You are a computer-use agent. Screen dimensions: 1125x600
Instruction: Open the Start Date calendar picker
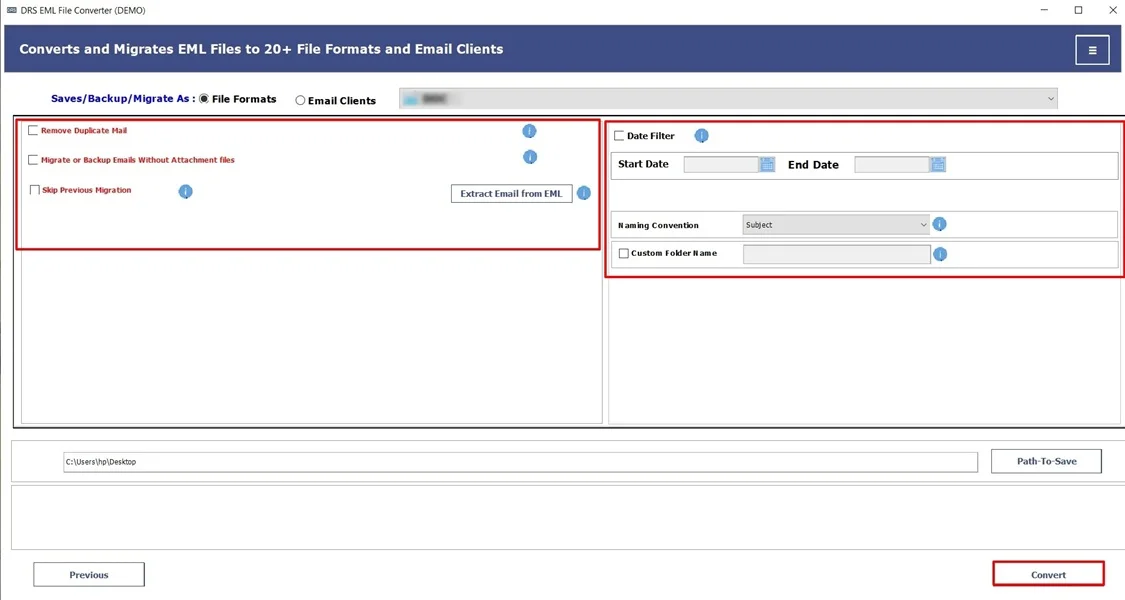765,164
